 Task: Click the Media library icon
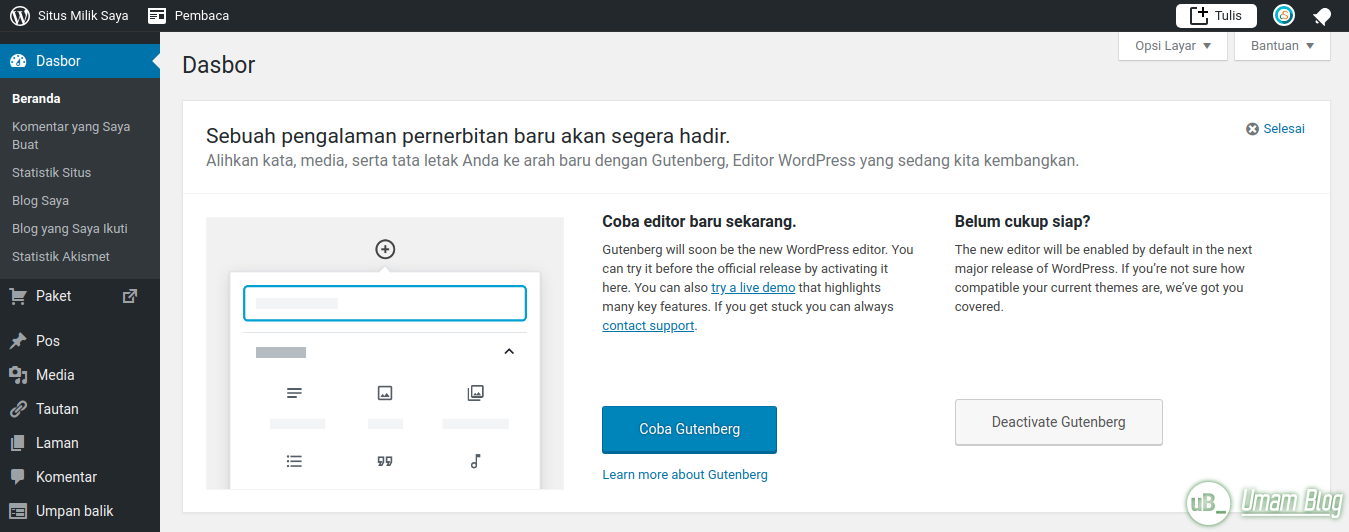point(18,375)
